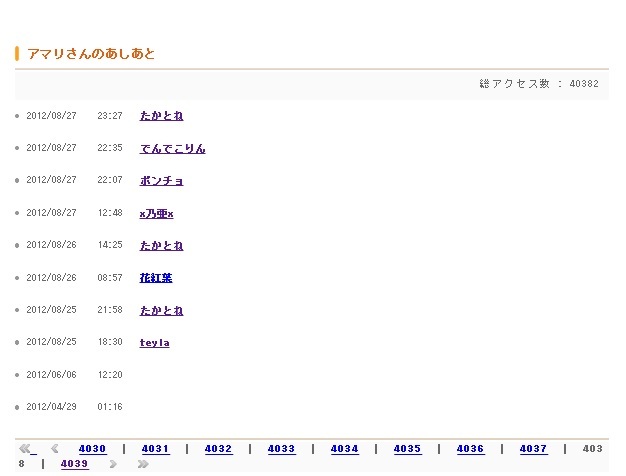The height and width of the screenshot is (476, 626).
Task: Switch to page 4036
Action: tap(470, 449)
